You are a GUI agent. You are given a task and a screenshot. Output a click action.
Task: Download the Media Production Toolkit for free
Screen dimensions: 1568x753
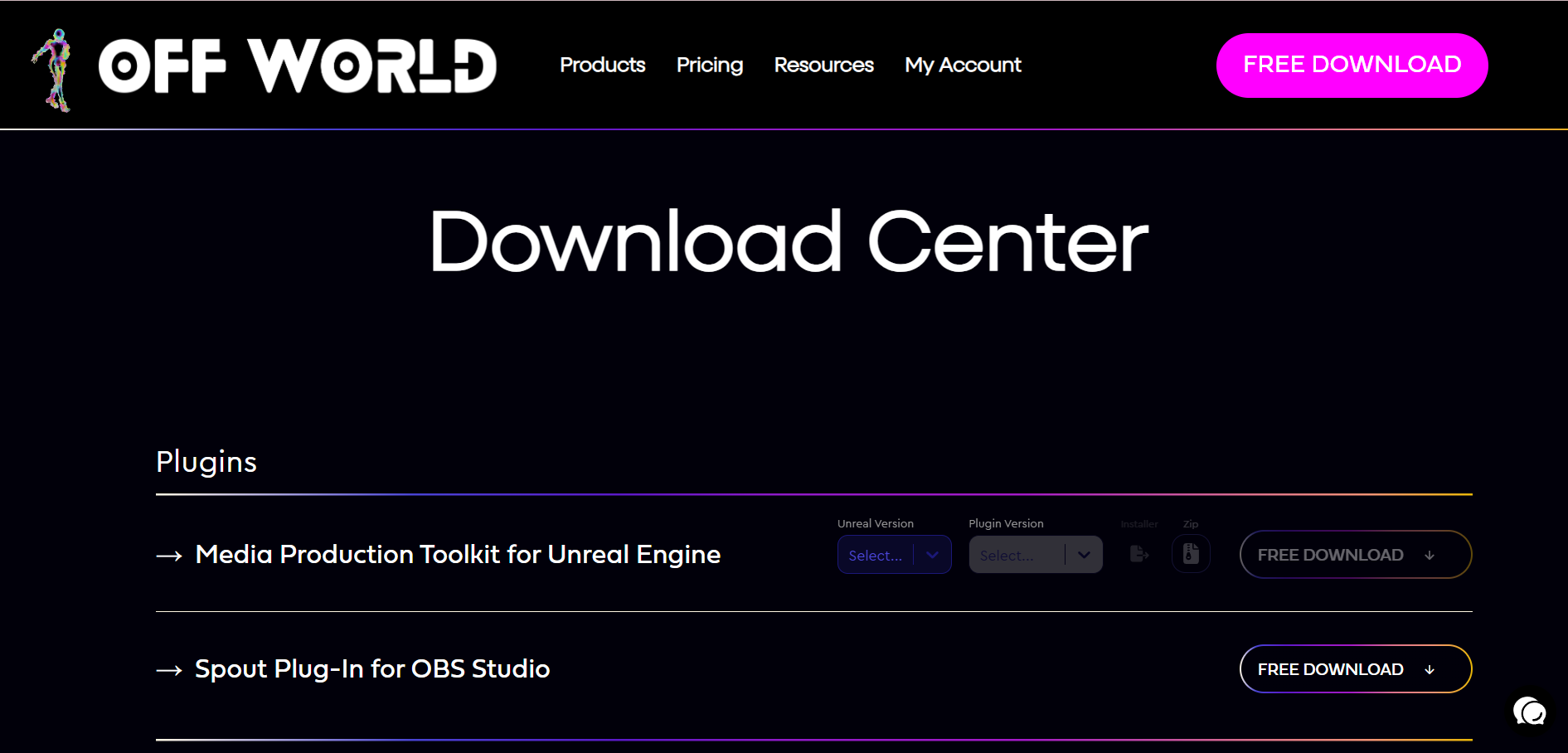pyautogui.click(x=1356, y=555)
